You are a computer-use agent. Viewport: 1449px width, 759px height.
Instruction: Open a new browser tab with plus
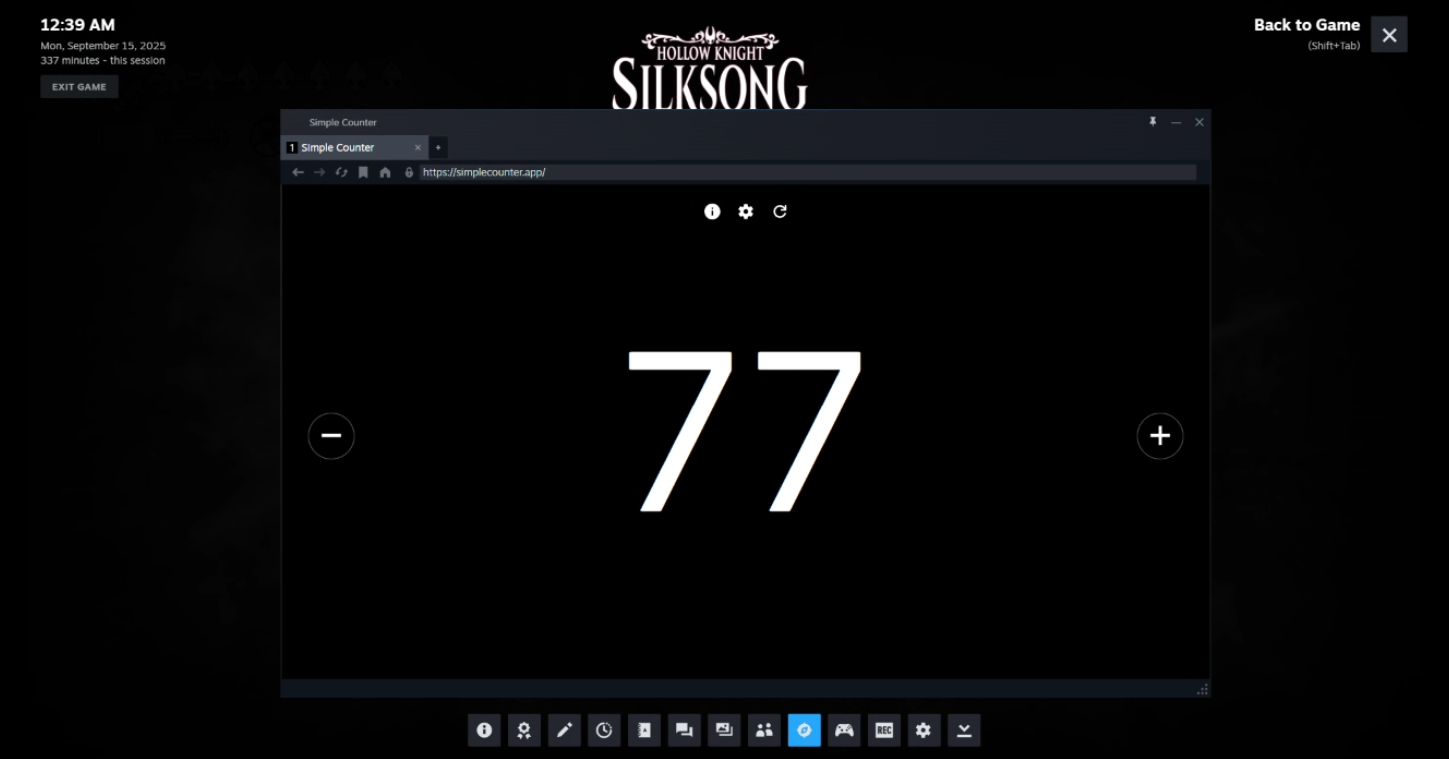tap(438, 148)
